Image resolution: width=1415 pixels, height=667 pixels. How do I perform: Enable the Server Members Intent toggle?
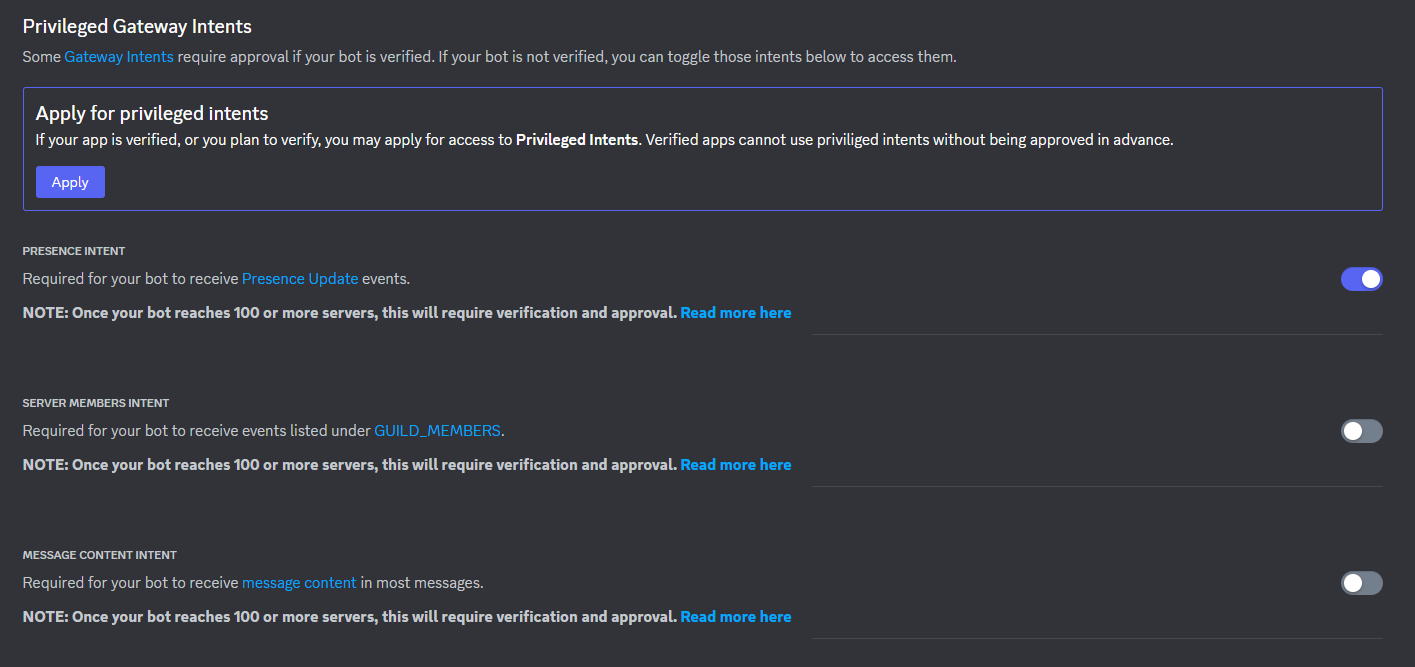tap(1361, 431)
